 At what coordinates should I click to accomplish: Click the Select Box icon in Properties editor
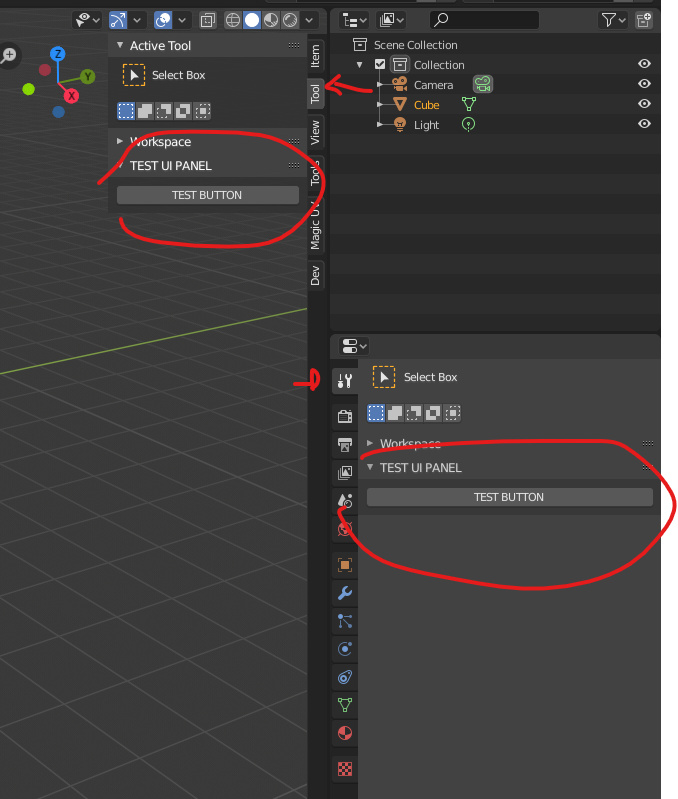384,377
